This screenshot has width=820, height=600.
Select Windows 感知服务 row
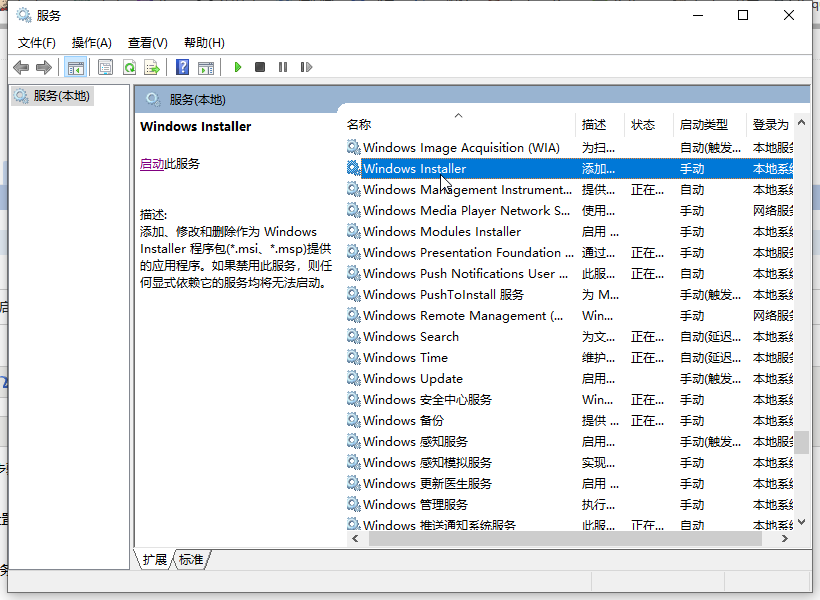[570, 441]
